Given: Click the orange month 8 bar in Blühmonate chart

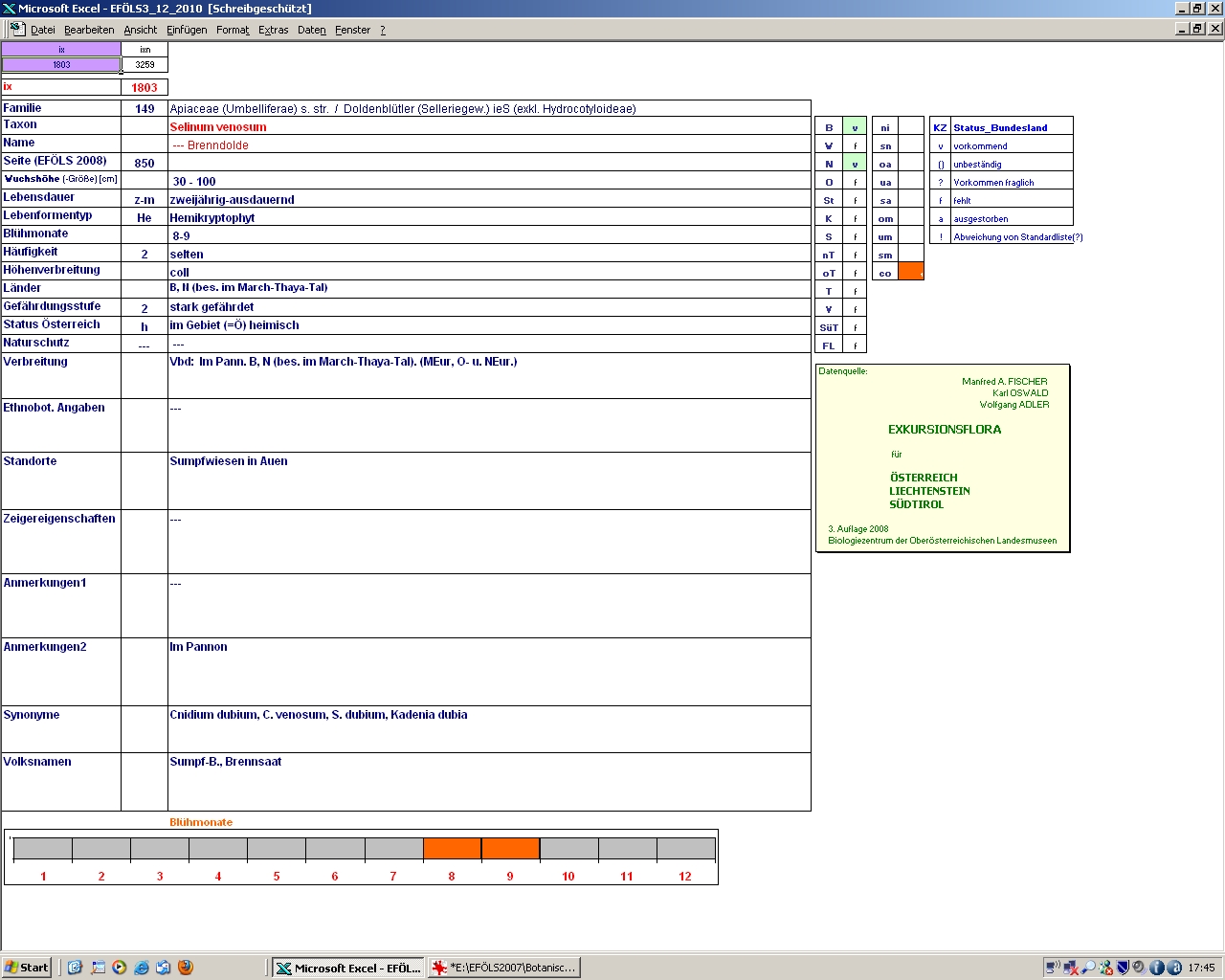Looking at the screenshot, I should 452,849.
